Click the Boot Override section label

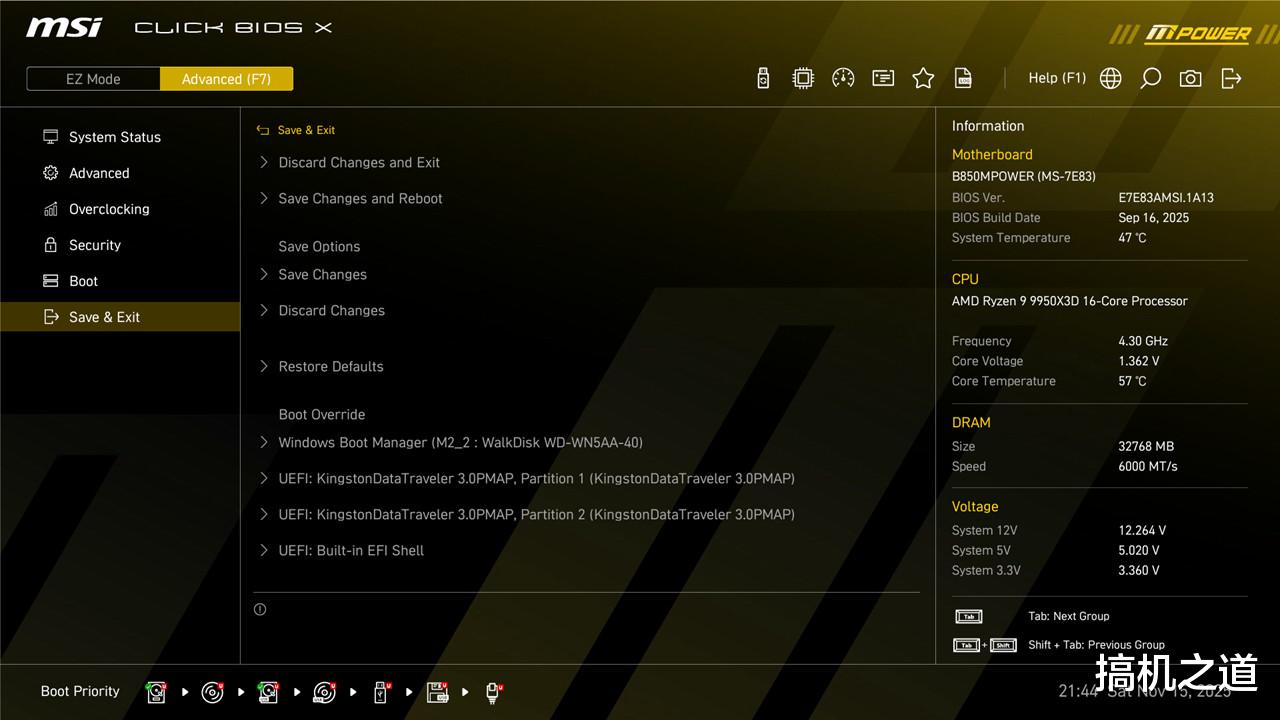[x=322, y=414]
